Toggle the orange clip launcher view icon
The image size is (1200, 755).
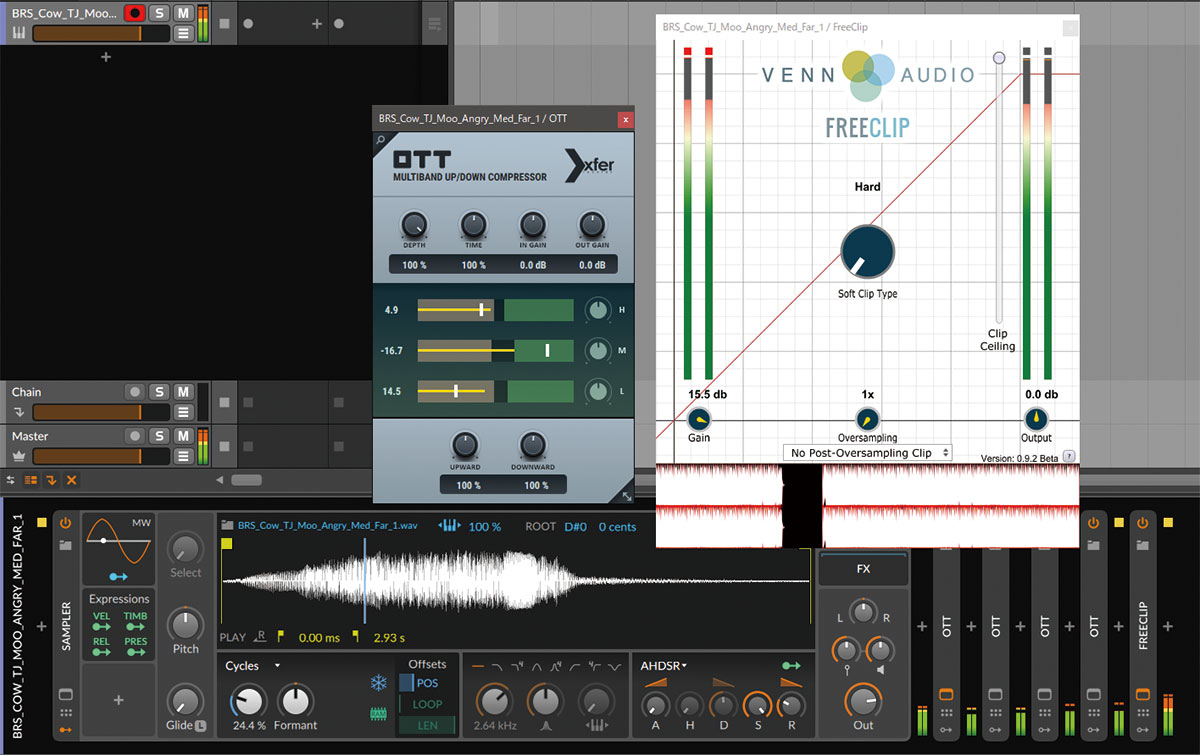pos(31,480)
